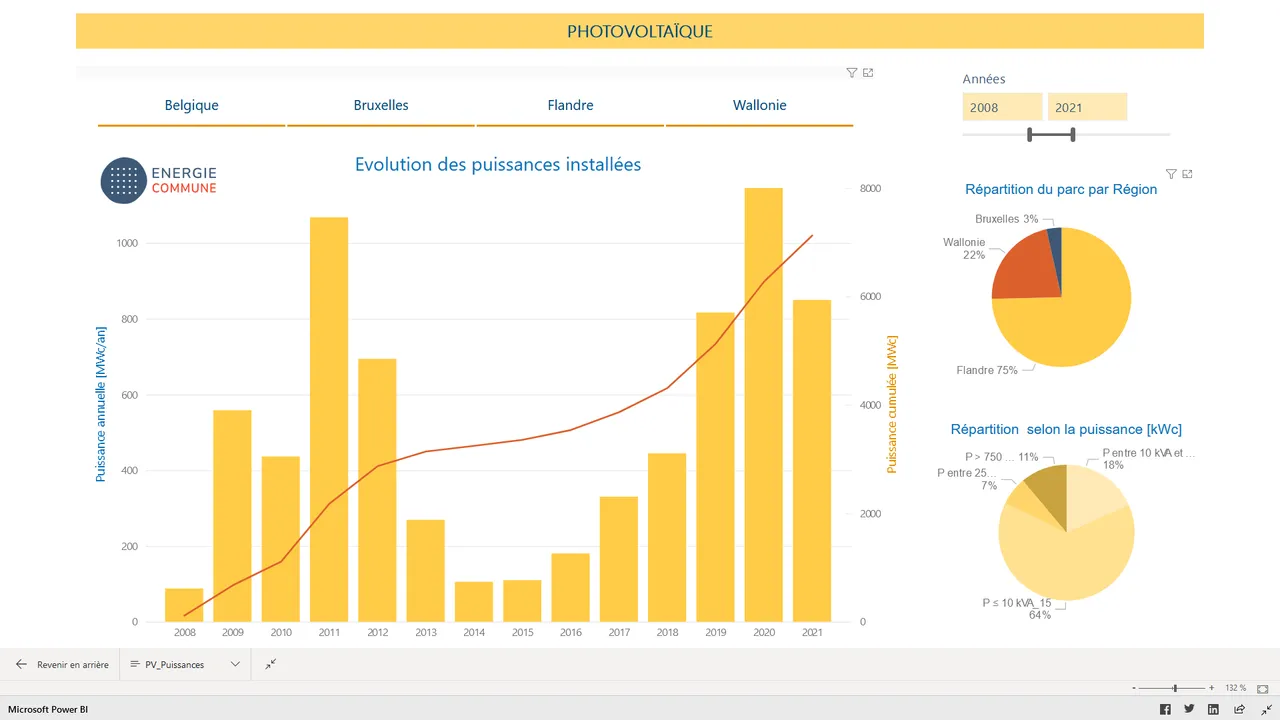Click the 2021 bar in the chart
Screen dimensions: 1280x720
tap(812, 461)
